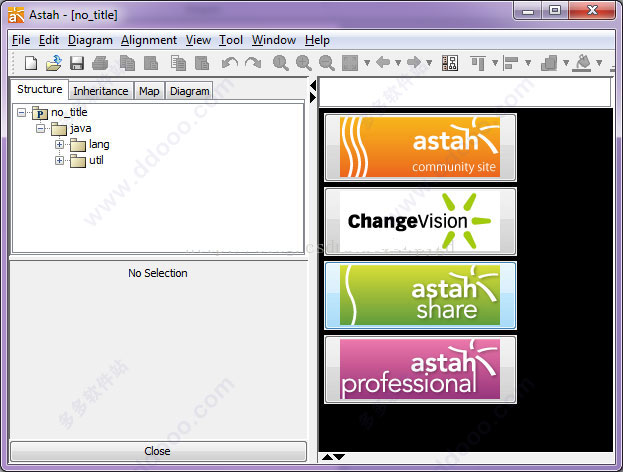Open the astah community site banner
This screenshot has width=623, height=472.
tap(420, 147)
